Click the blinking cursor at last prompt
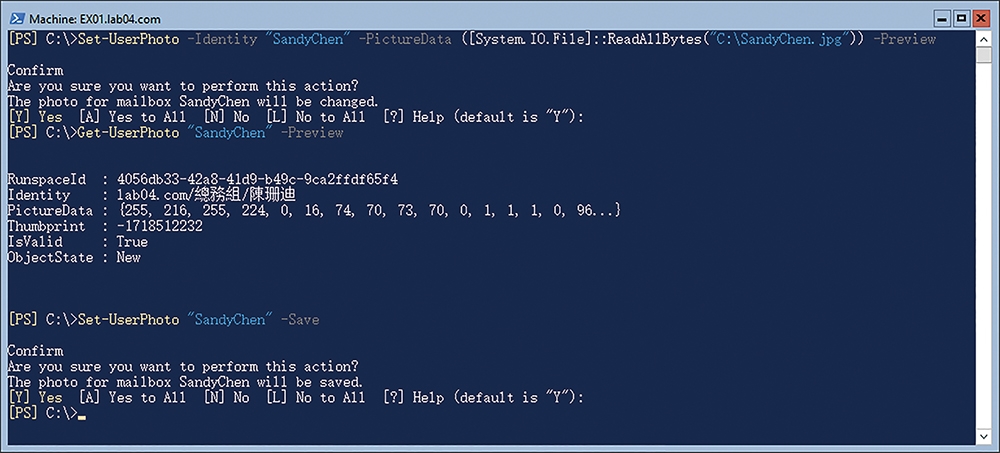 (x=80, y=413)
